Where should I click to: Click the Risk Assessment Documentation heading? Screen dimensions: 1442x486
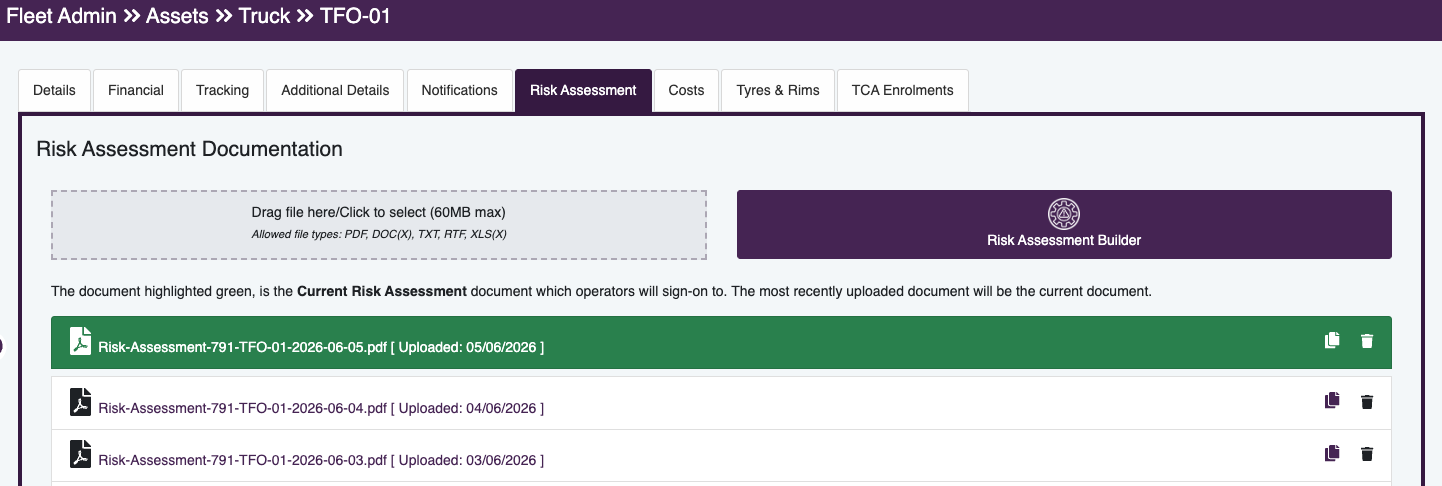pyautogui.click(x=189, y=149)
